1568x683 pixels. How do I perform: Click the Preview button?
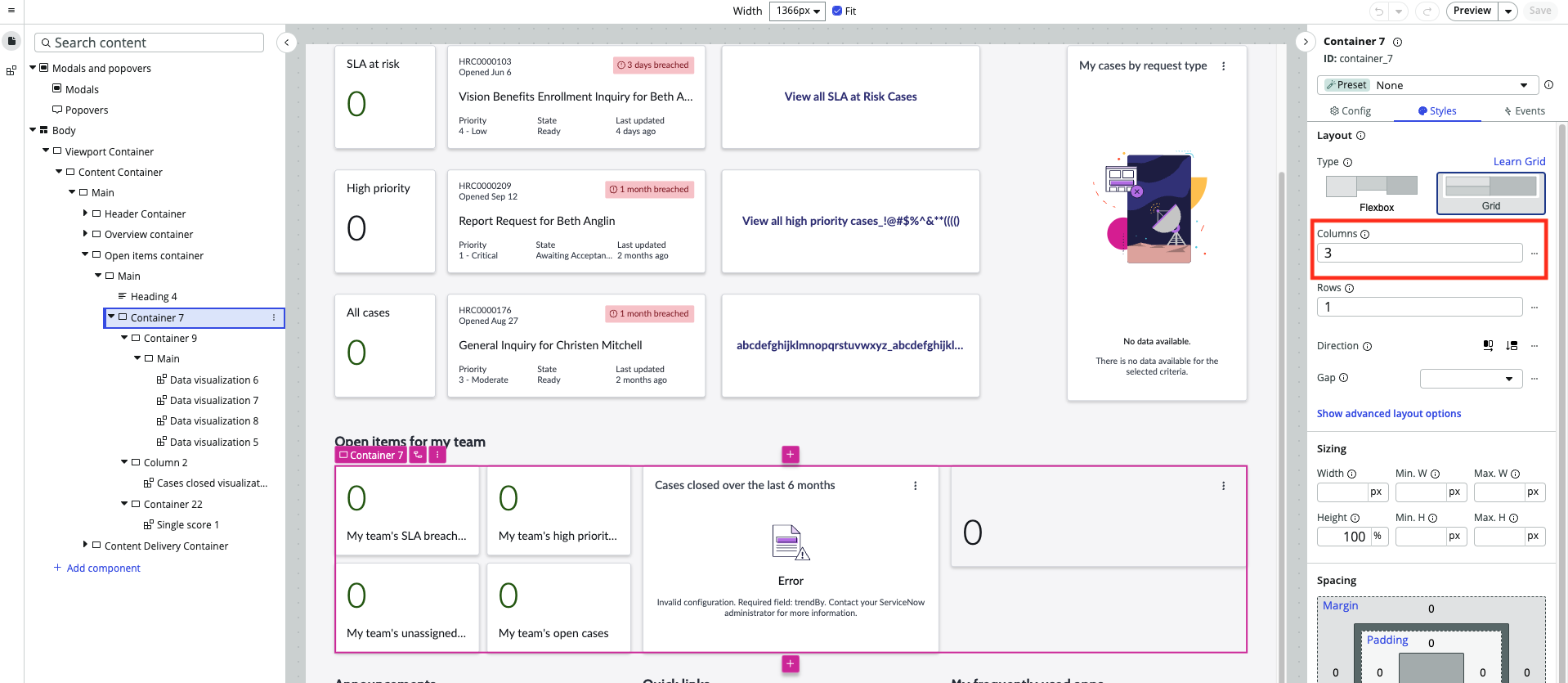tap(1472, 11)
